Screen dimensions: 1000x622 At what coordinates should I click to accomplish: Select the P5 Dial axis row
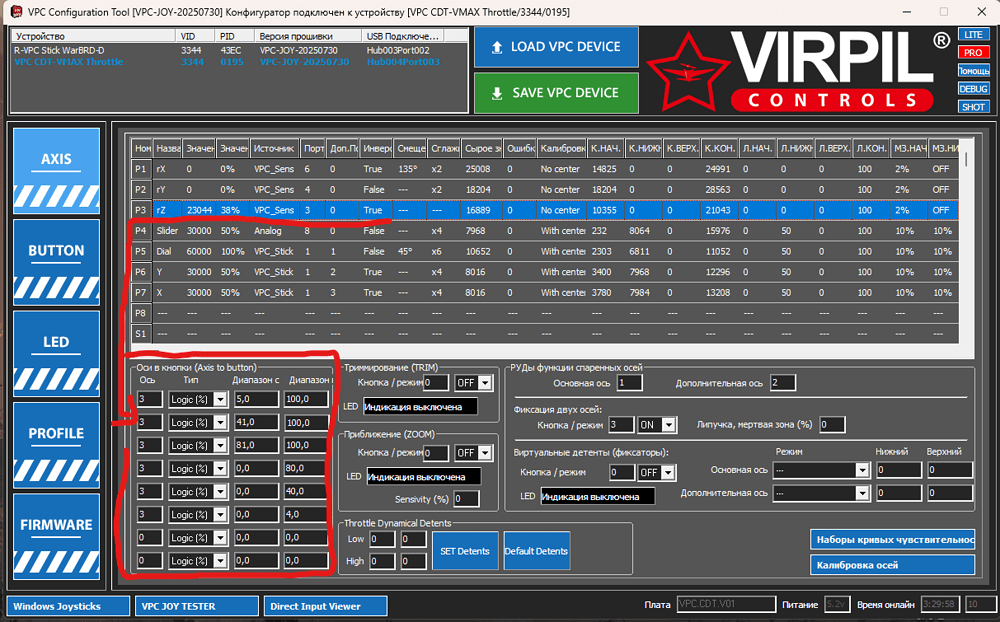545,251
